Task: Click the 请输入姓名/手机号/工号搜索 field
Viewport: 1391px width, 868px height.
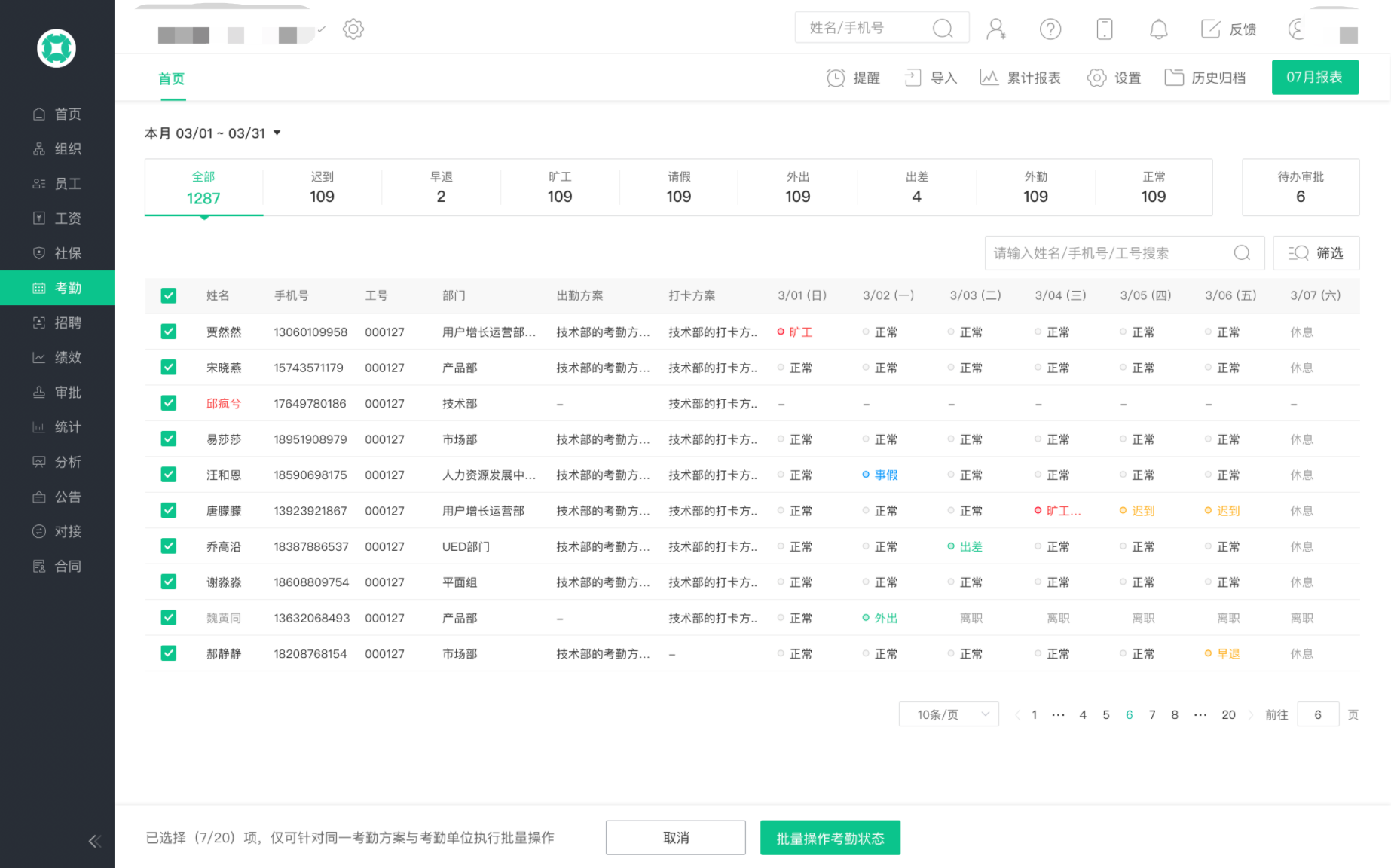Action: 1124,253
